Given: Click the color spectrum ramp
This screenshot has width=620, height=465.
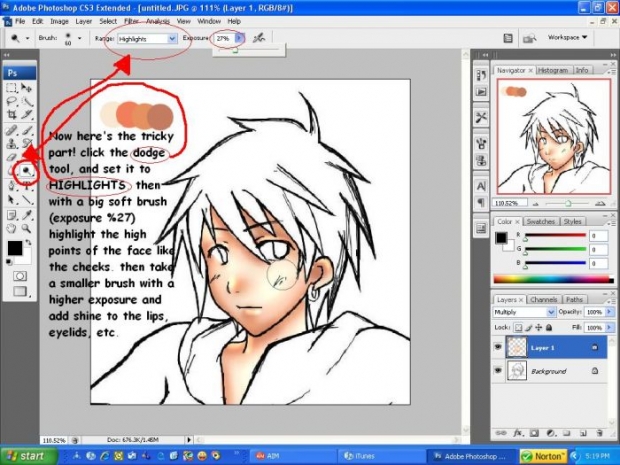Looking at the screenshot, I should click(x=553, y=279).
